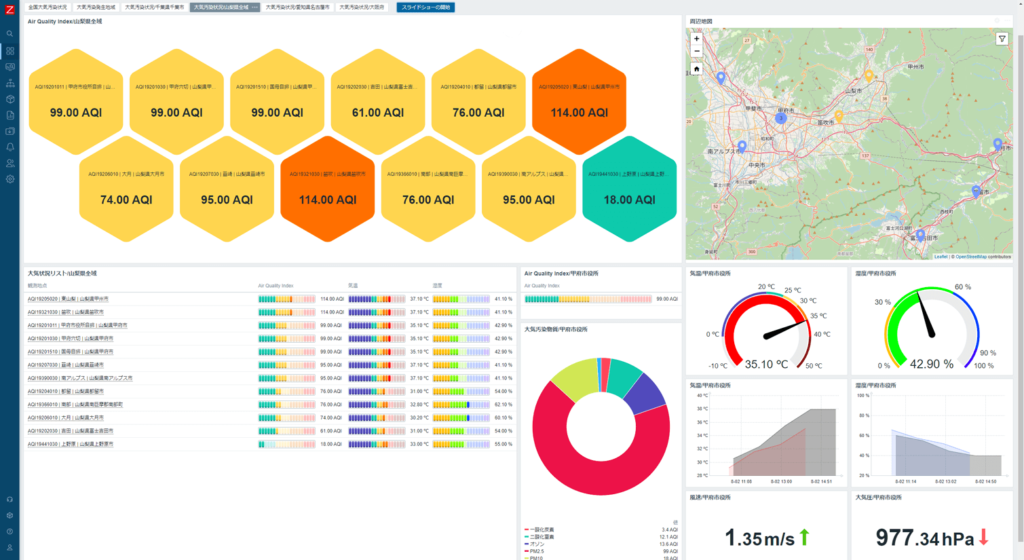Click the PM2.5 legend entry under pie chart

(533, 551)
